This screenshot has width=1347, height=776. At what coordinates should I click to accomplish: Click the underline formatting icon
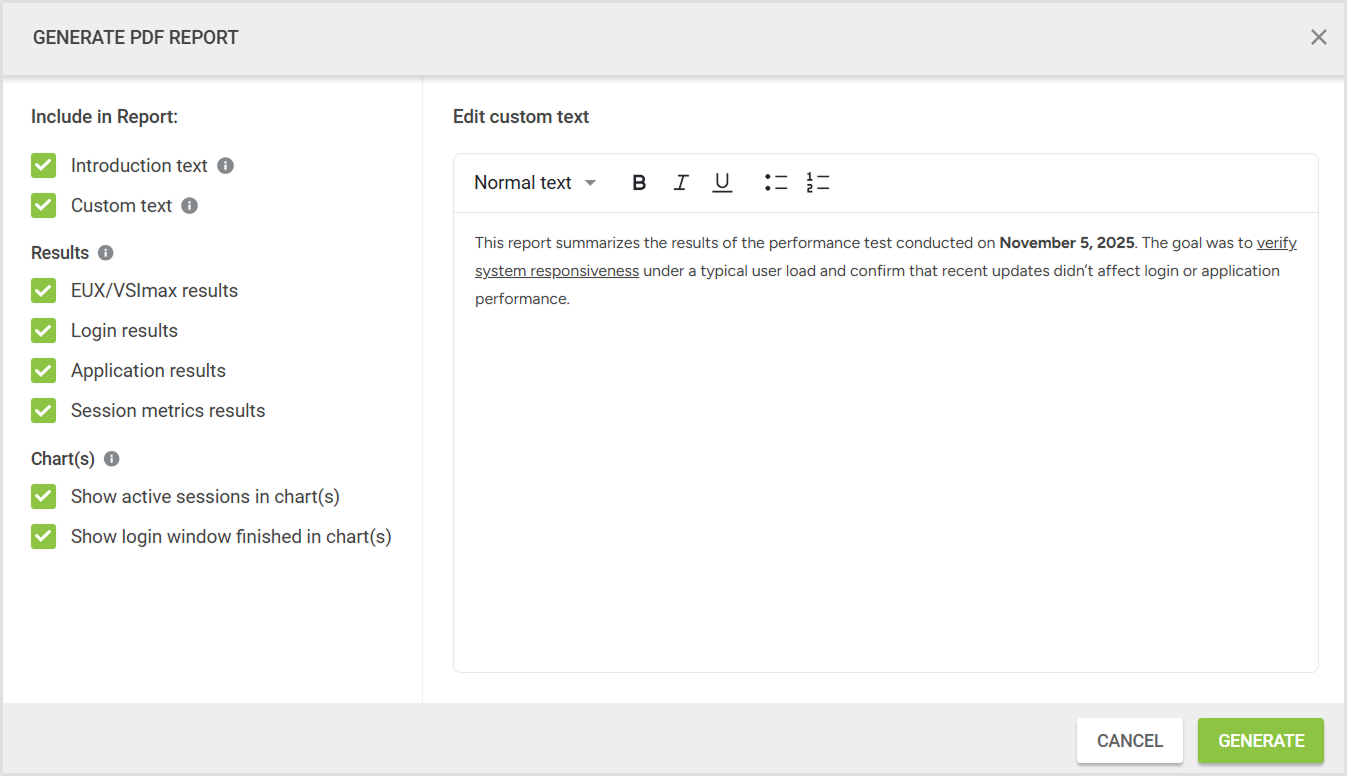pos(722,183)
